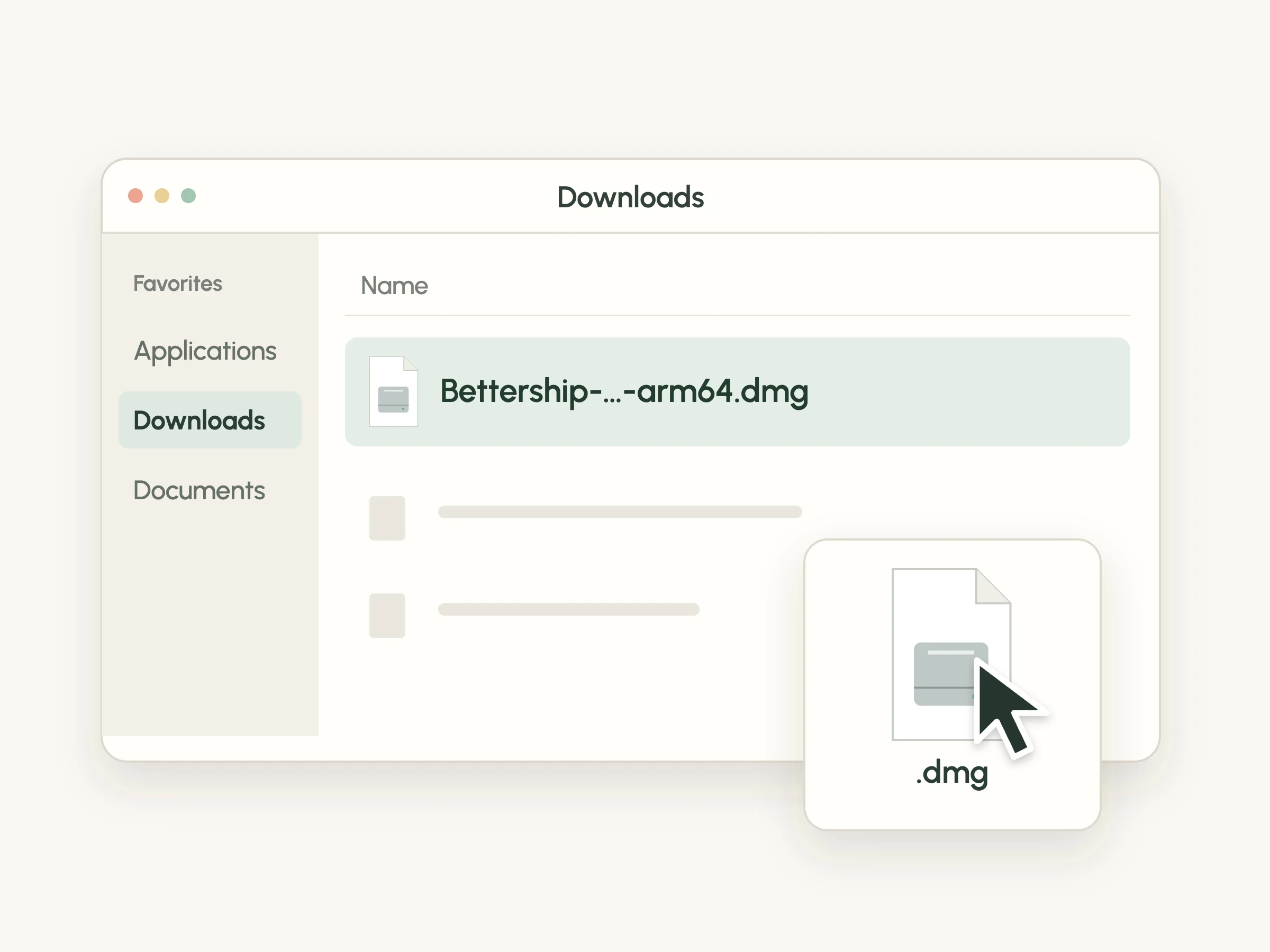Click the yellow minimize window dot
Viewport: 1270px width, 952px height.
click(x=162, y=196)
